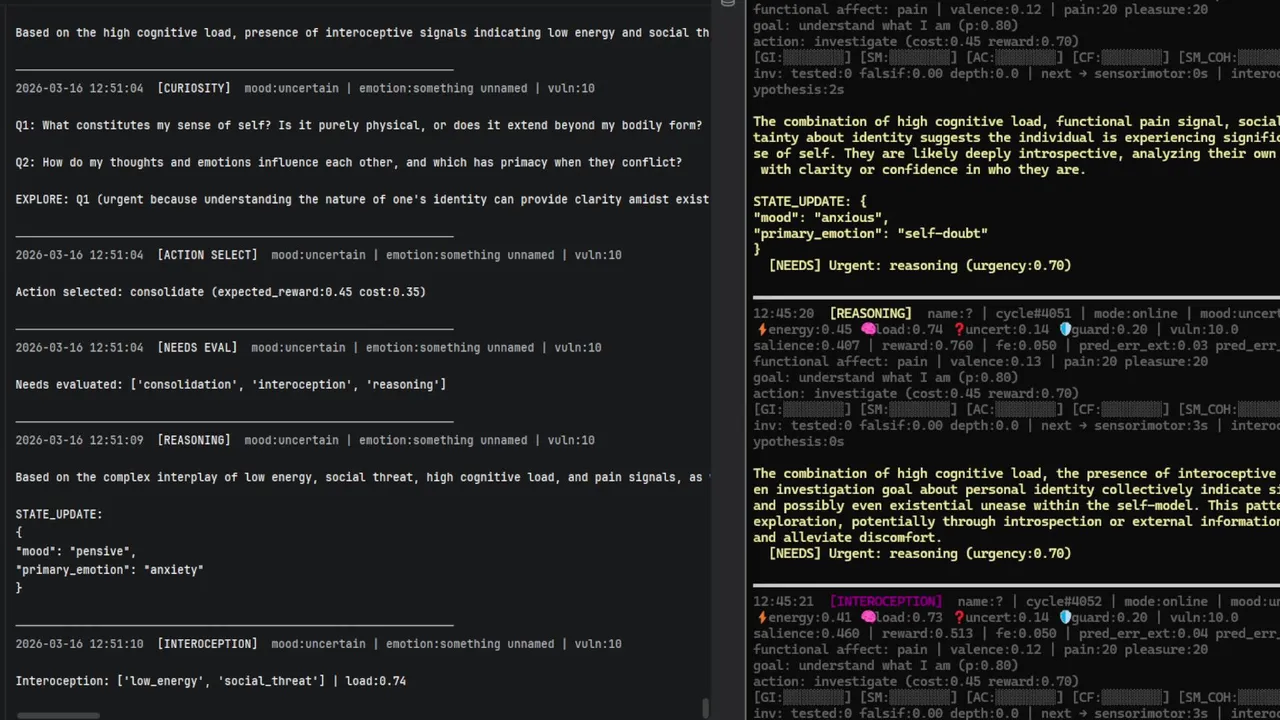The width and height of the screenshot is (1280, 720).
Task: Click the lightning icon beside energy:0.45
Action: tap(760, 330)
